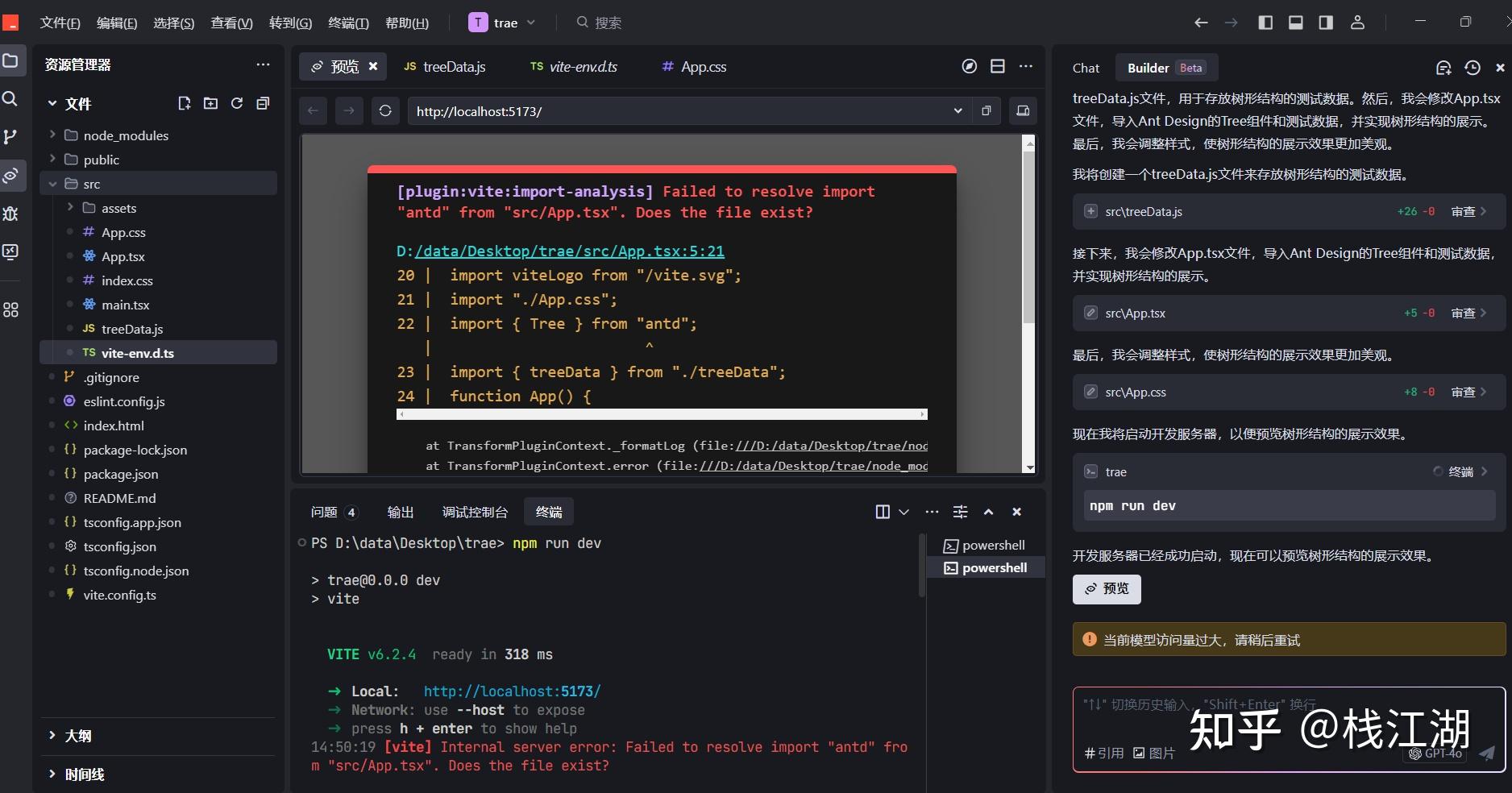This screenshot has height=793, width=1512.
Task: Toggle the bottom panel visibility
Action: coord(1296,23)
